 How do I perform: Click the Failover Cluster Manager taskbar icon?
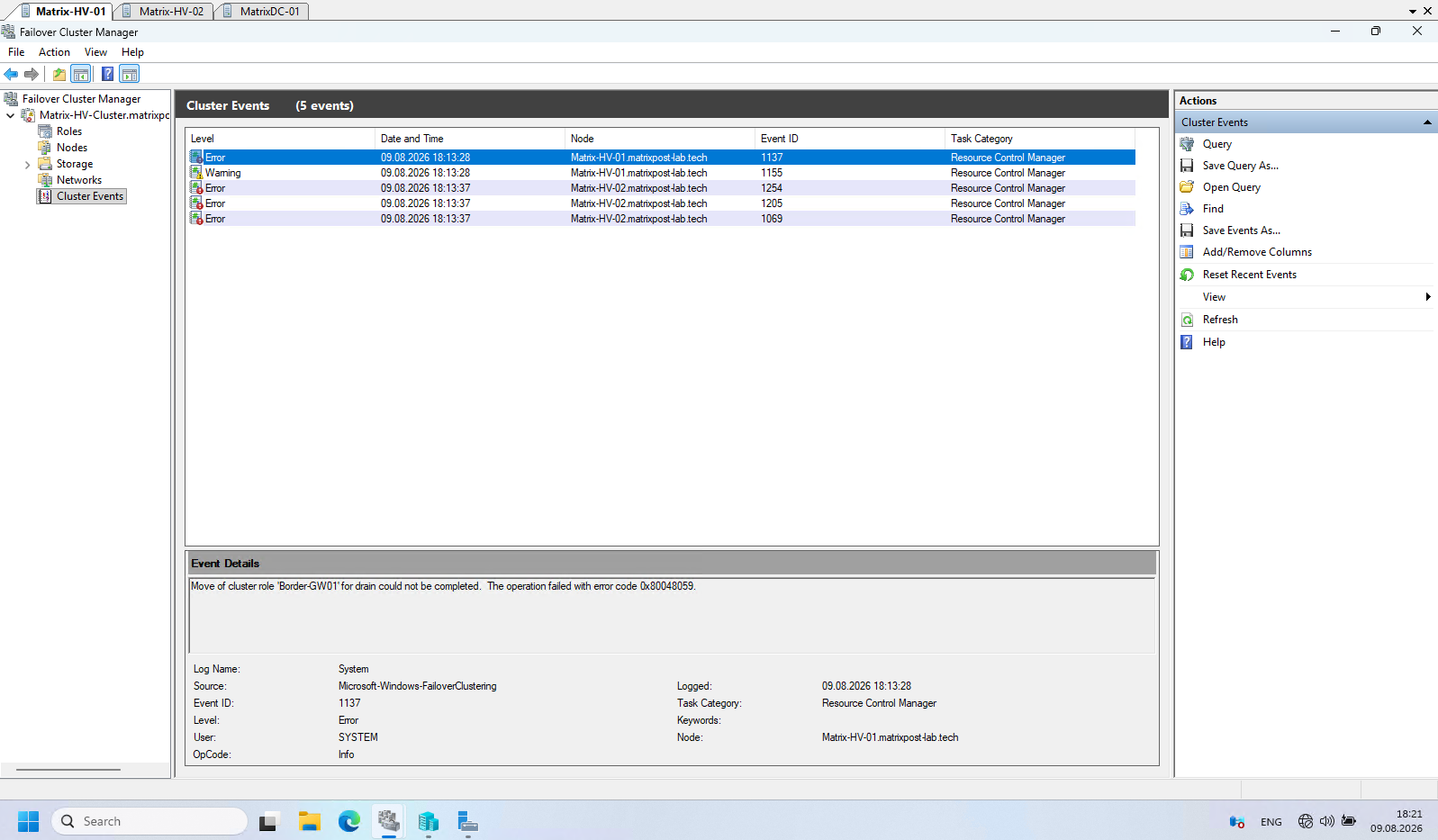point(389,821)
